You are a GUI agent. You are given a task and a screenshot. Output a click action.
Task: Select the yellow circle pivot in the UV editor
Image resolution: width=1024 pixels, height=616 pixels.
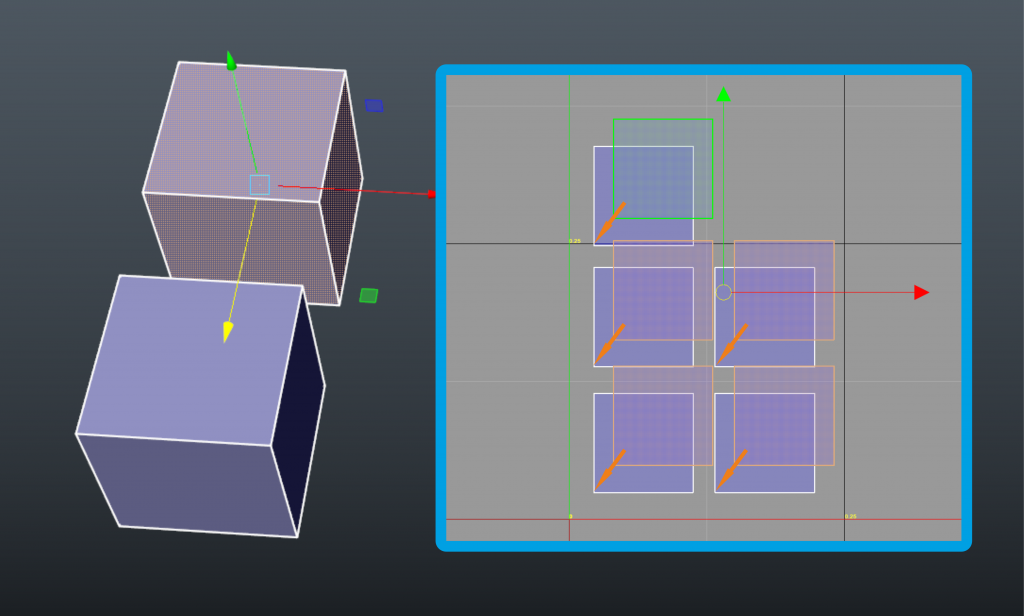(724, 292)
